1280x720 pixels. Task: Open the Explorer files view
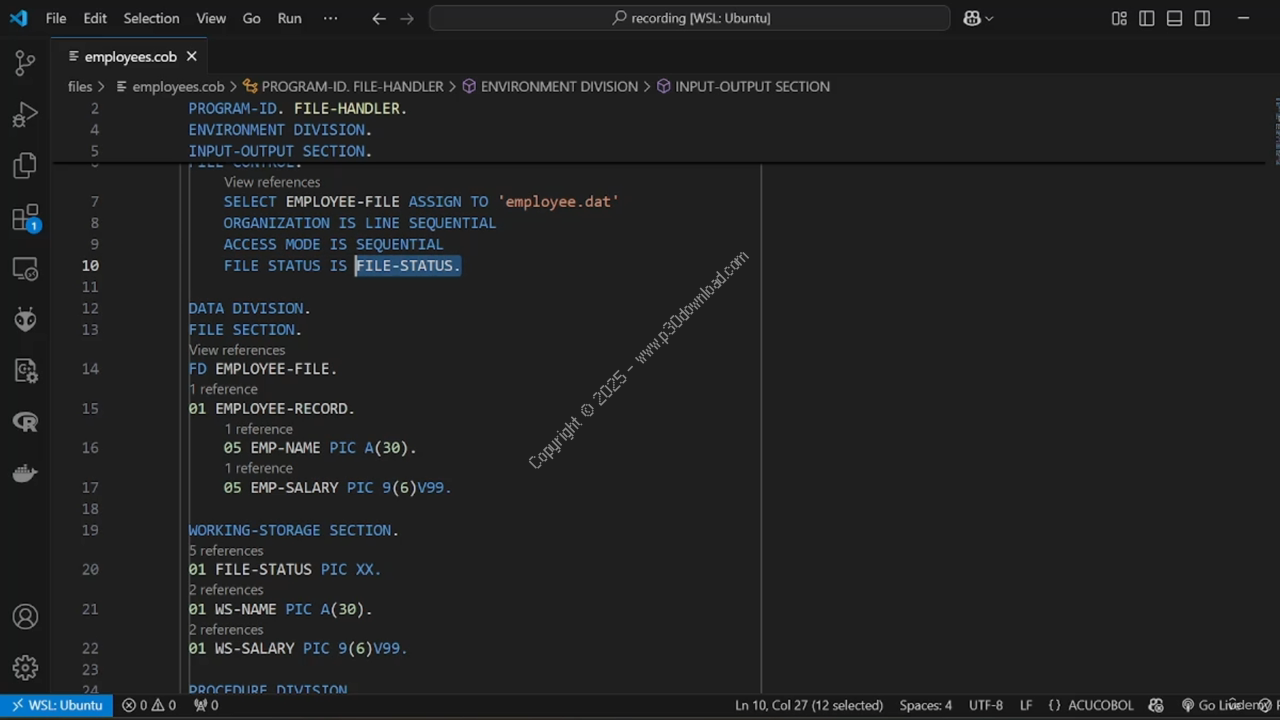pos(25,165)
